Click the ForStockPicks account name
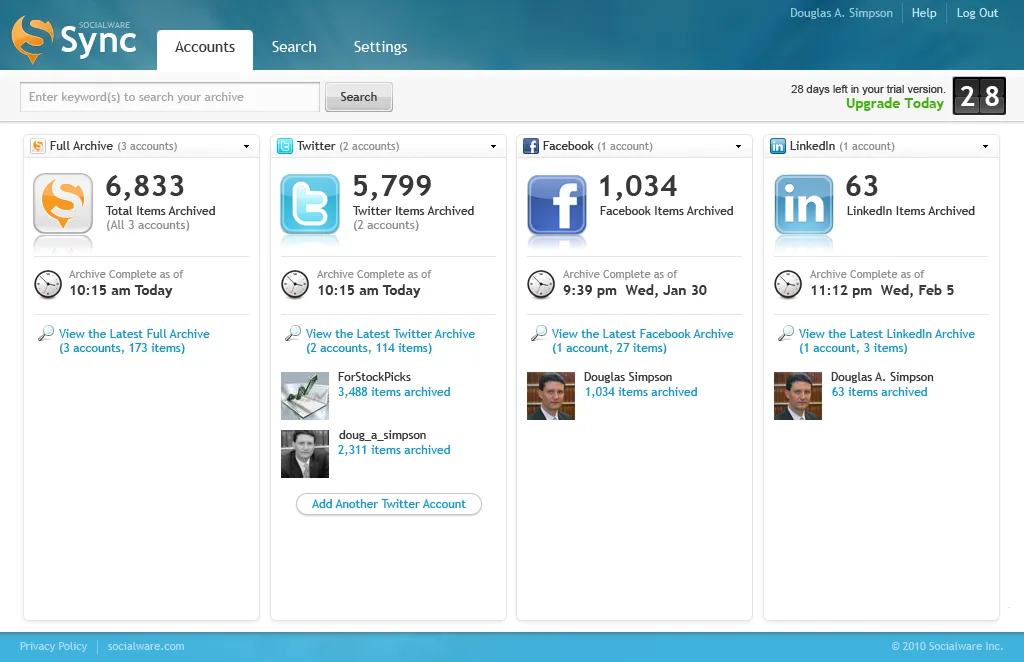 coord(374,377)
